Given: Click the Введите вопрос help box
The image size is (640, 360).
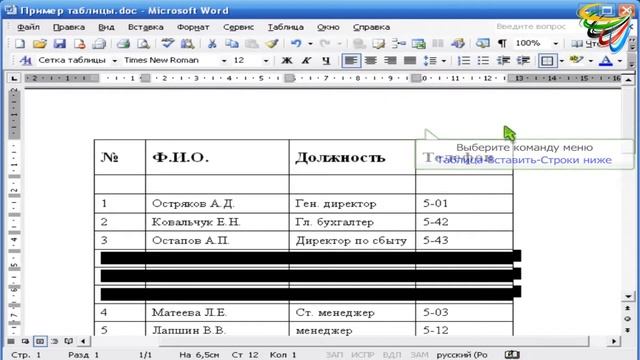Looking at the screenshot, I should pos(531,27).
